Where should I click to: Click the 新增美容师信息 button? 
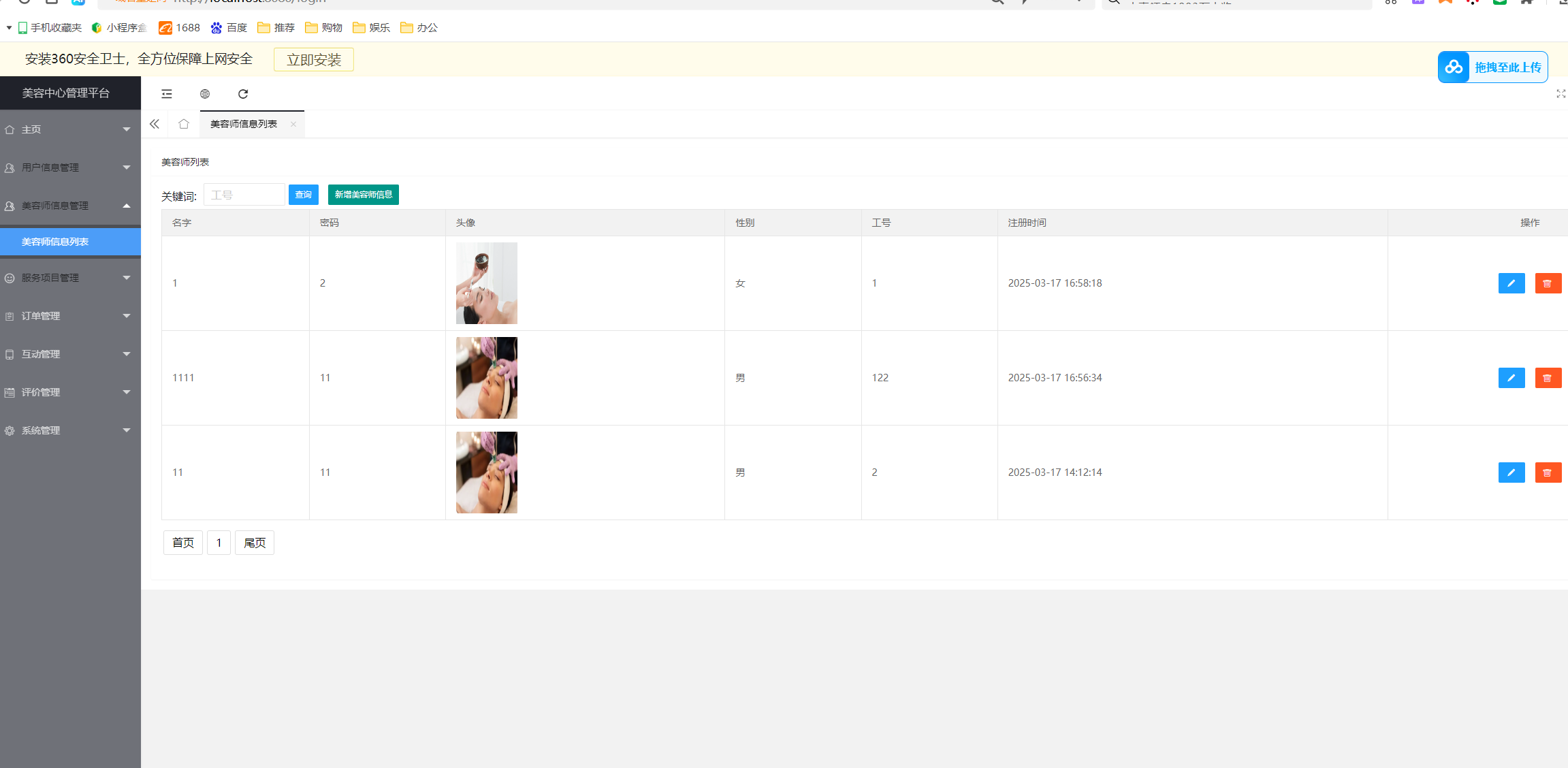click(363, 195)
